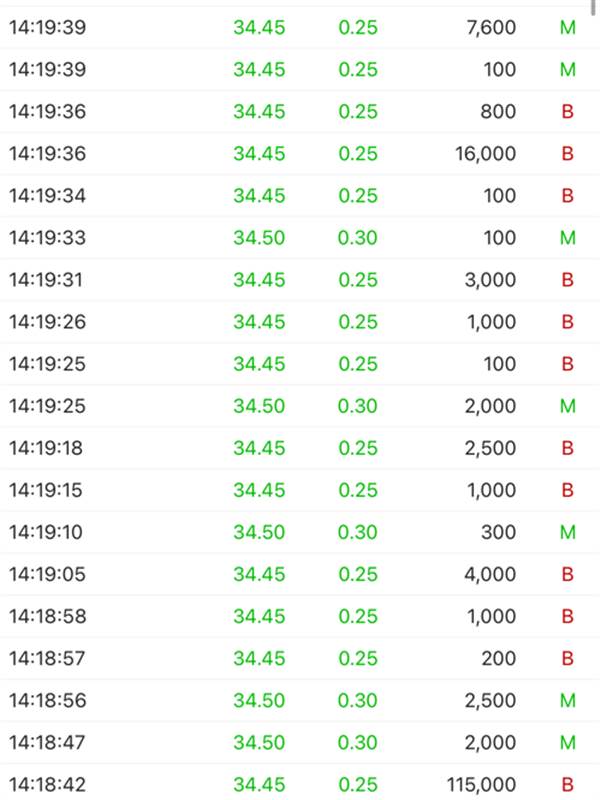Select the 4,000 volume at 14:19:05

[x=491, y=574]
